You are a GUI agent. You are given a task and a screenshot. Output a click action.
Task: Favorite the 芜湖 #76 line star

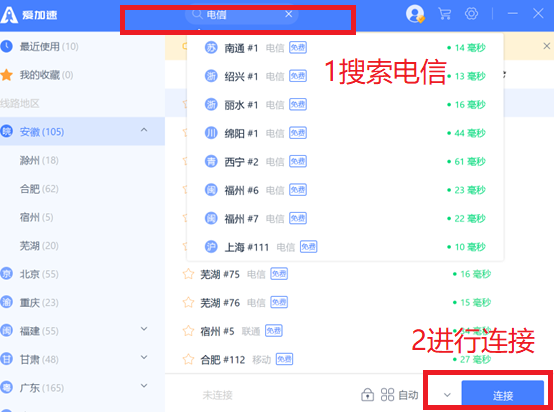[x=188, y=302]
